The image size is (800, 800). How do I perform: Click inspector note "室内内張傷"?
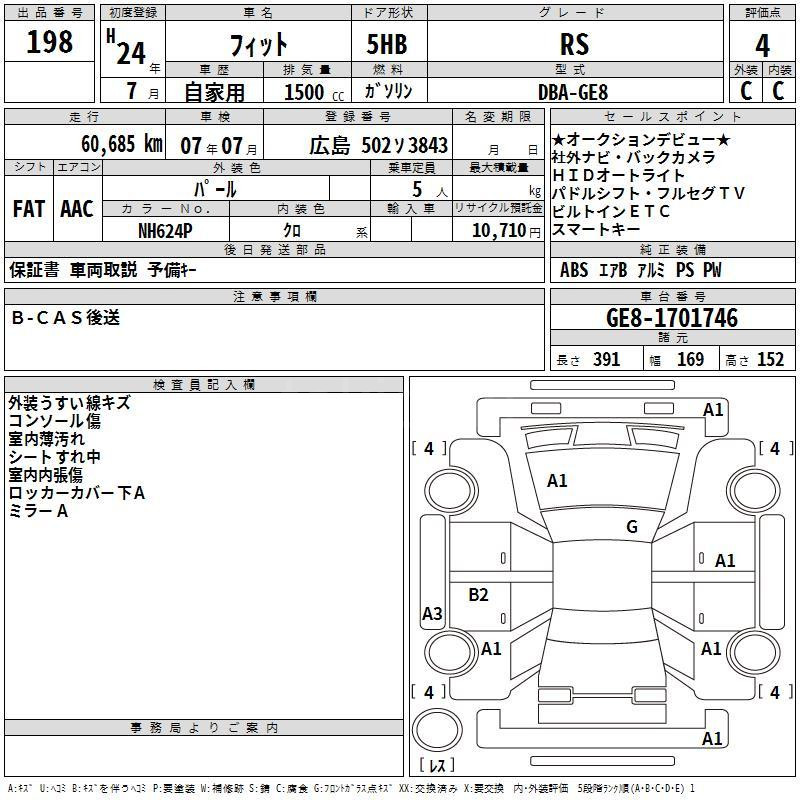point(45,474)
